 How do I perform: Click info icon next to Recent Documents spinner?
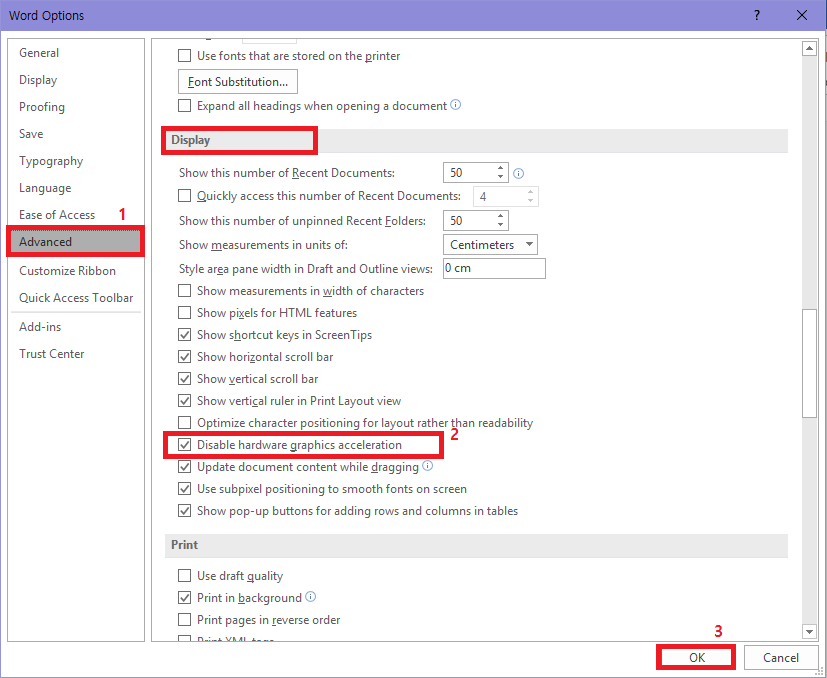coord(518,174)
